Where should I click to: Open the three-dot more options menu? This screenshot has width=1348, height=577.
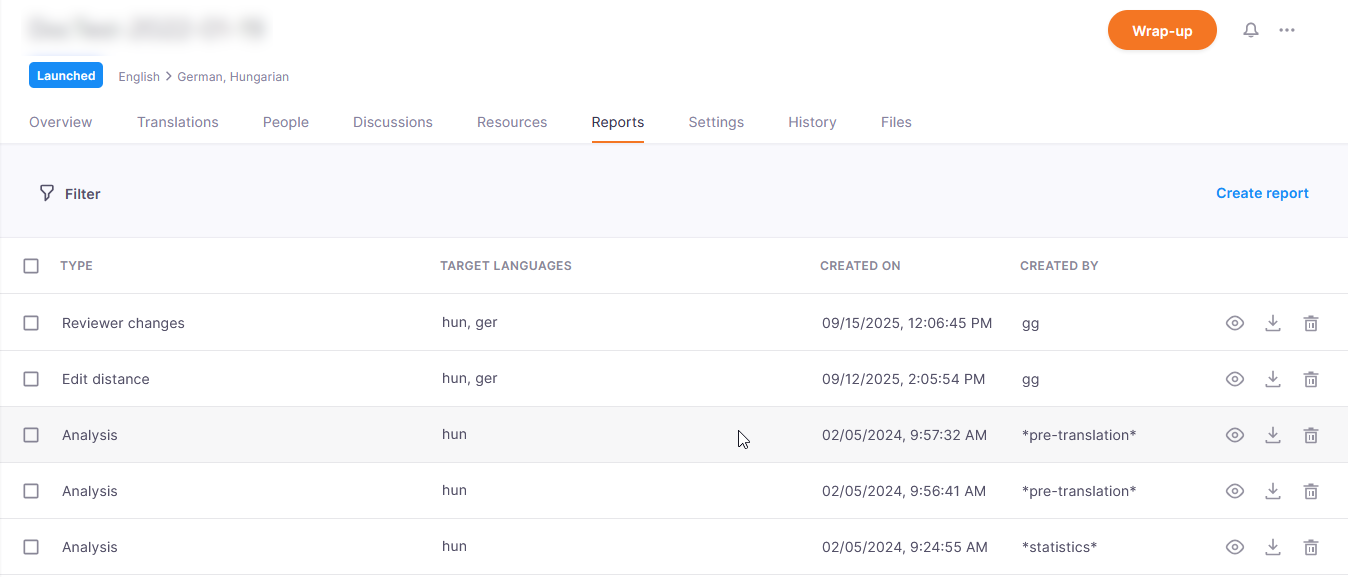pyautogui.click(x=1287, y=30)
